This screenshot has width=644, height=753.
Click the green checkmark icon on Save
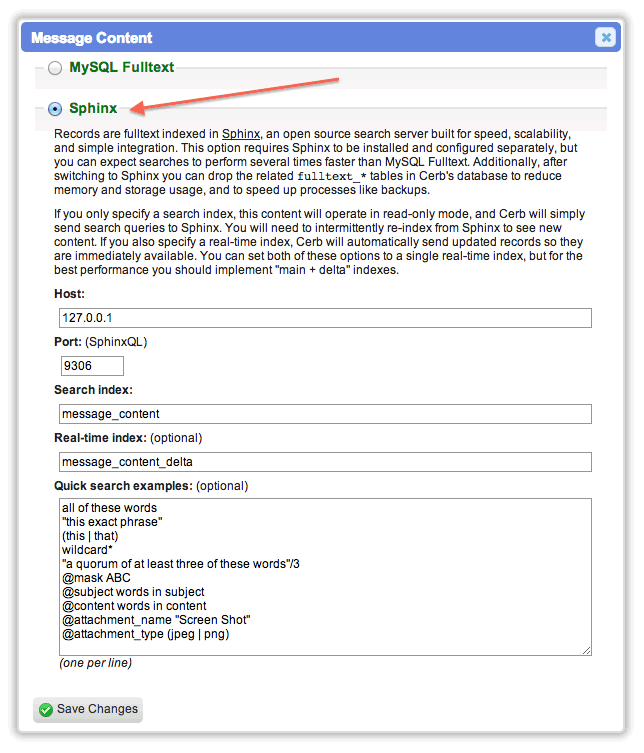[x=46, y=710]
